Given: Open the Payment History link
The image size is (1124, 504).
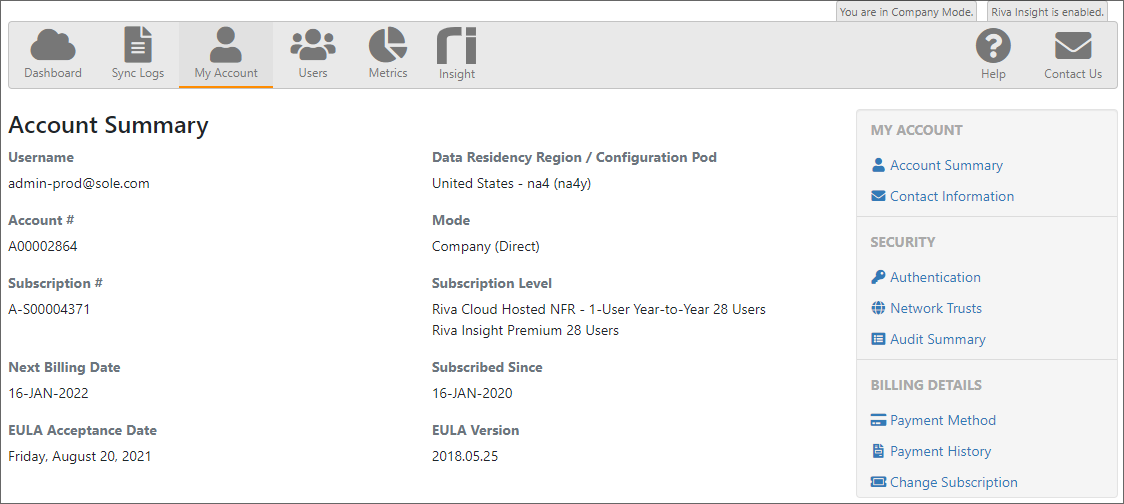Looking at the screenshot, I should click(940, 451).
